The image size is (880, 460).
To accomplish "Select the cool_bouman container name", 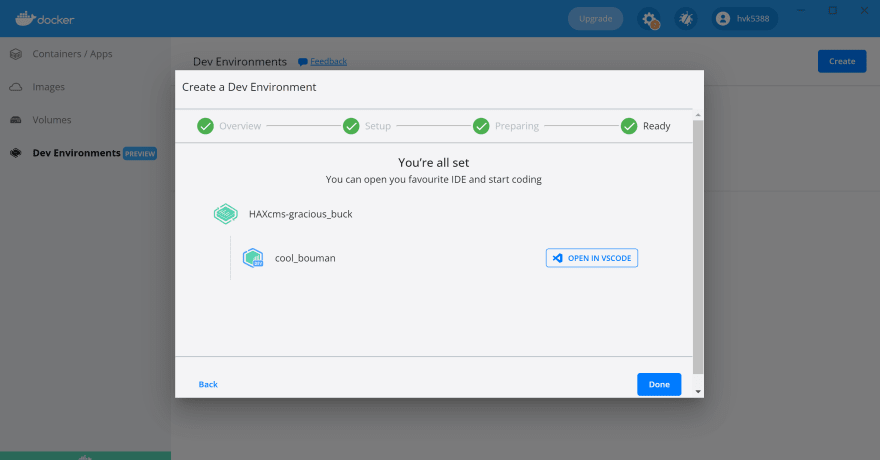I will pyautogui.click(x=305, y=258).
